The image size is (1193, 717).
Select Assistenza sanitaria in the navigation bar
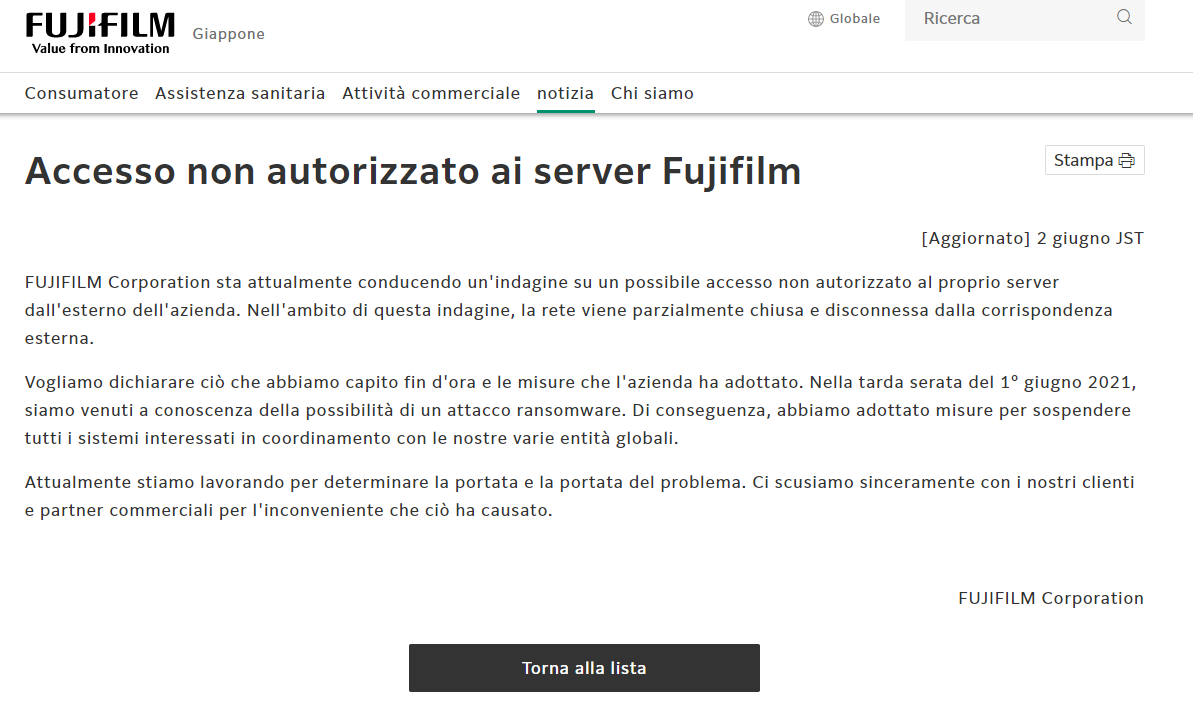[240, 93]
